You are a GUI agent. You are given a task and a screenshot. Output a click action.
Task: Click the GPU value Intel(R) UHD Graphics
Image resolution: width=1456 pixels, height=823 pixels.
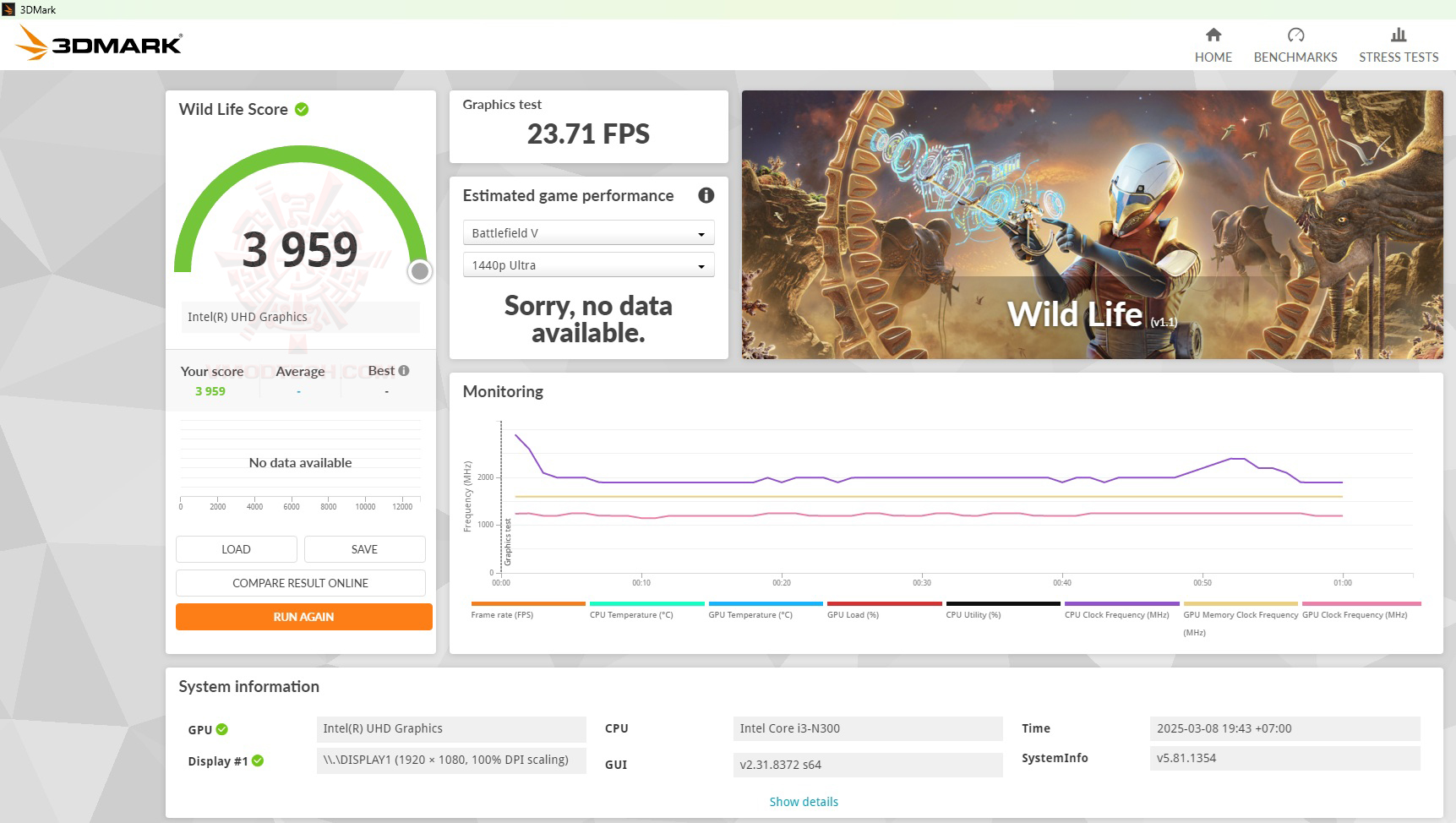click(x=451, y=728)
